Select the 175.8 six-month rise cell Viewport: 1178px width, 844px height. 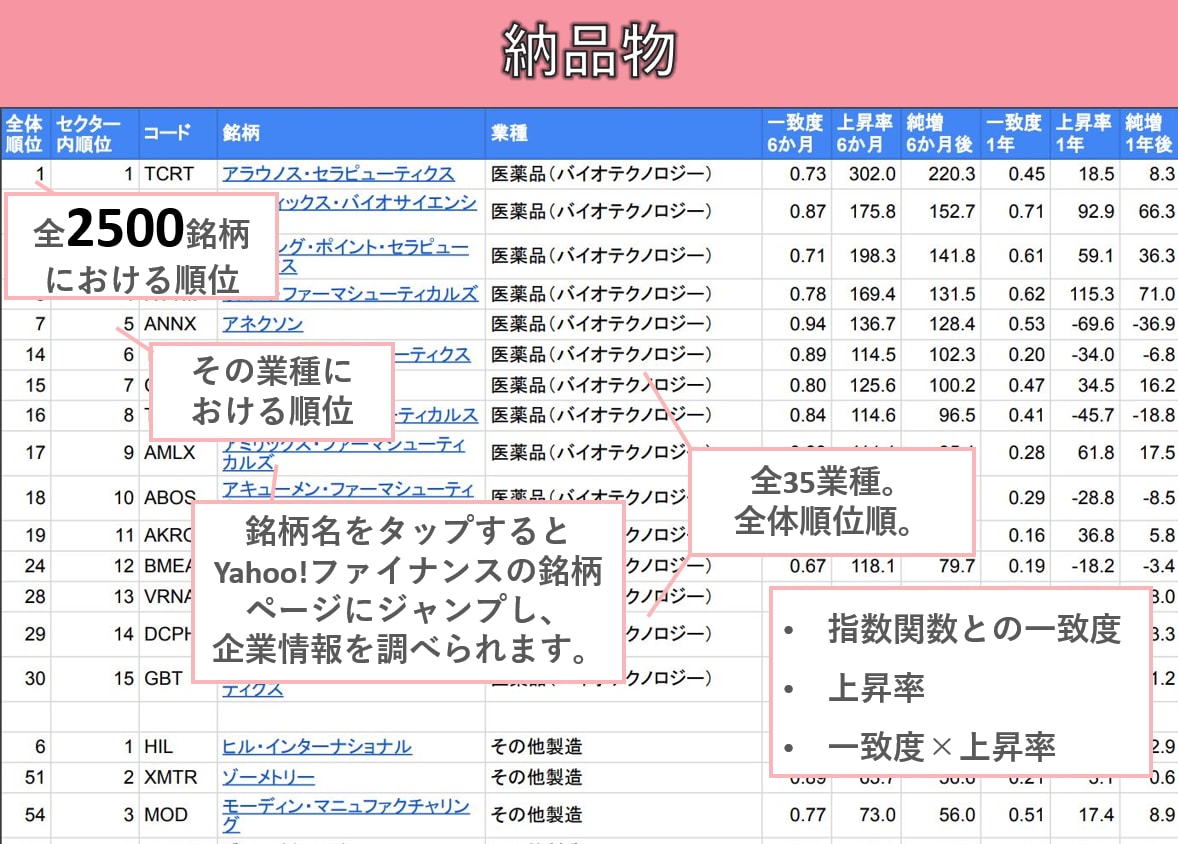click(x=865, y=212)
